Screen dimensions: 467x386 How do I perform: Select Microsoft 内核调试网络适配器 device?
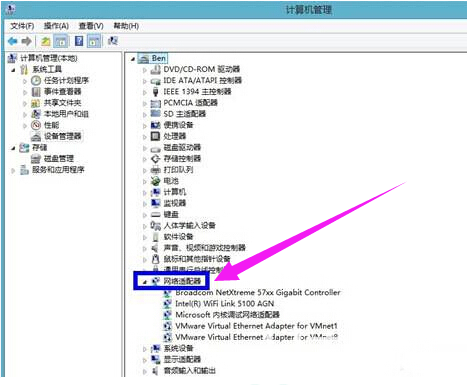pyautogui.click(x=227, y=315)
